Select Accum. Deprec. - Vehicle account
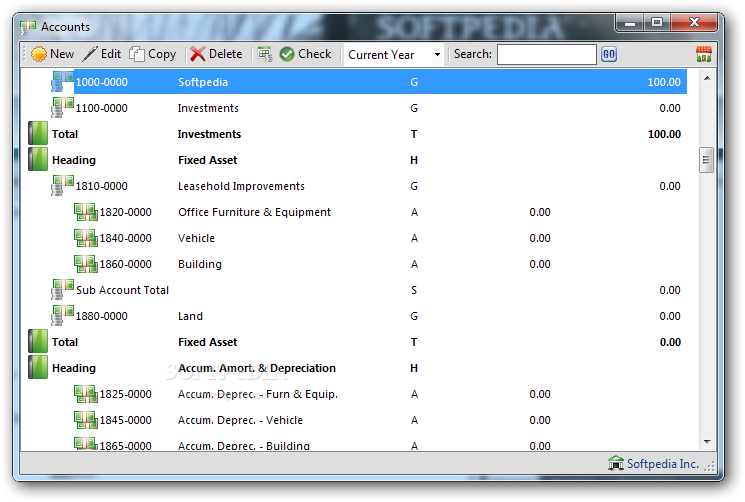745x502 pixels. [240, 420]
